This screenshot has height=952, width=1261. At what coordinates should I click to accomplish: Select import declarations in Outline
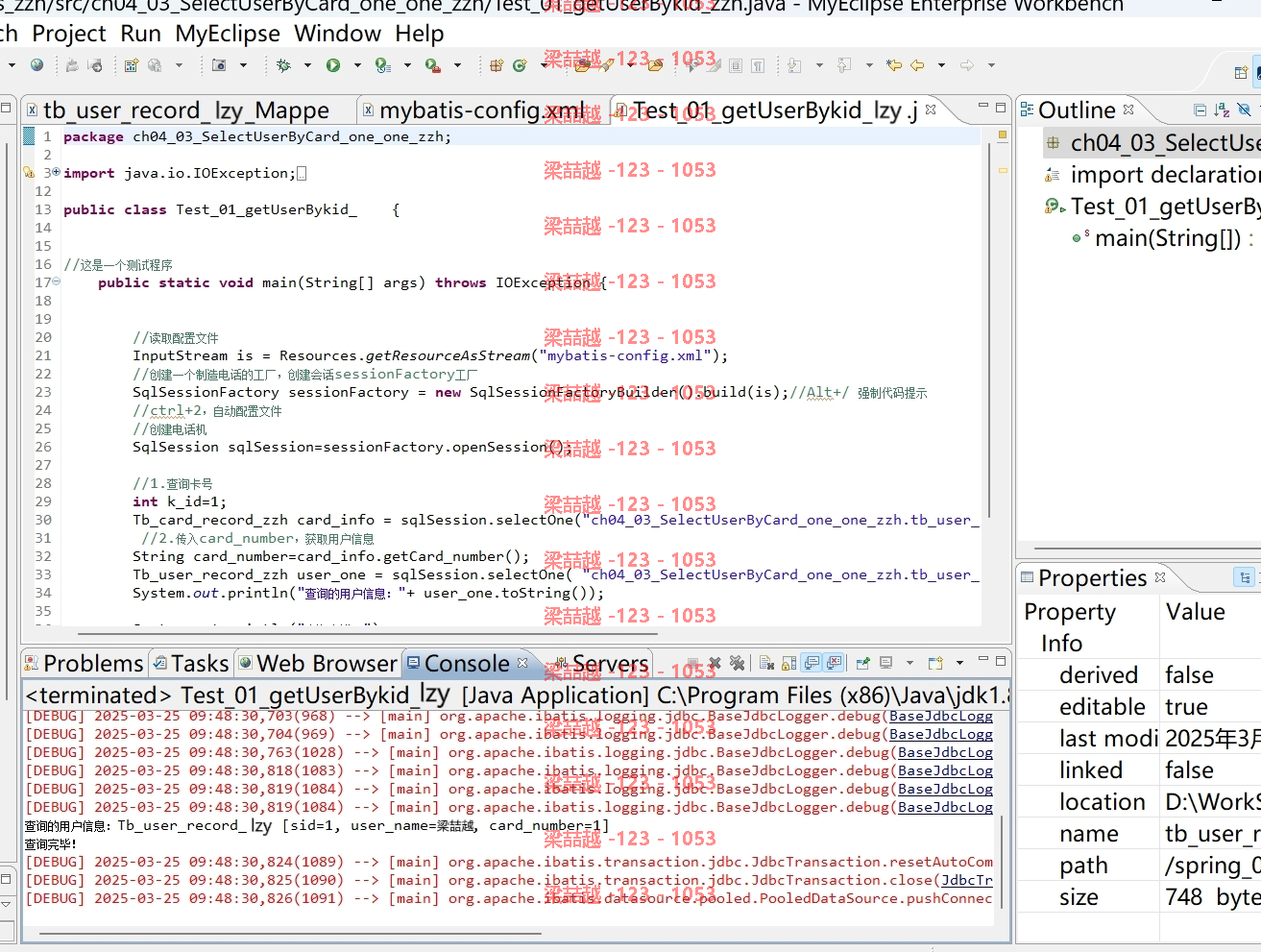[1152, 175]
